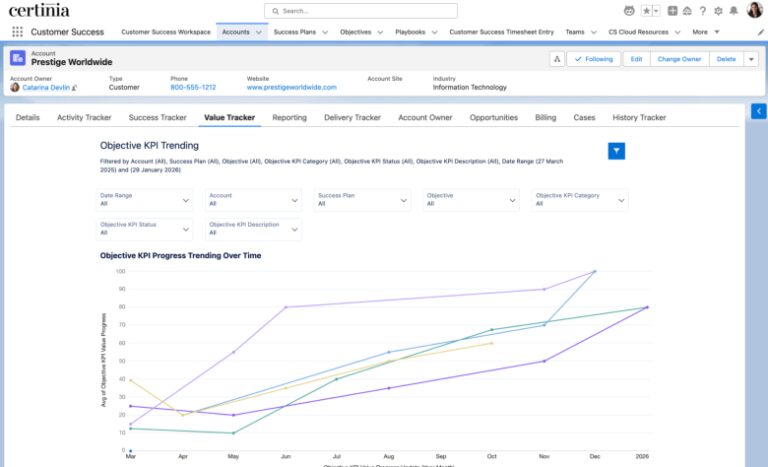This screenshot has height=467, width=768.
Task: Click the favorites star icon
Action: click(646, 11)
